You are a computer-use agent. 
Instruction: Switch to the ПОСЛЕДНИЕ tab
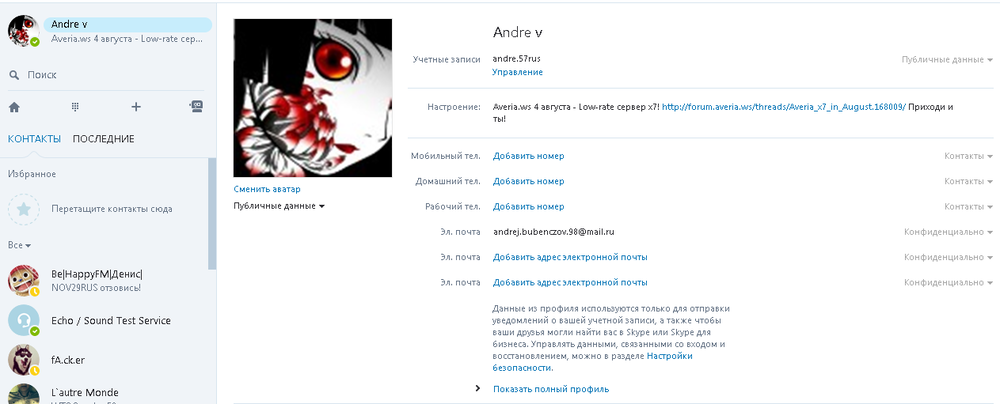point(103,139)
